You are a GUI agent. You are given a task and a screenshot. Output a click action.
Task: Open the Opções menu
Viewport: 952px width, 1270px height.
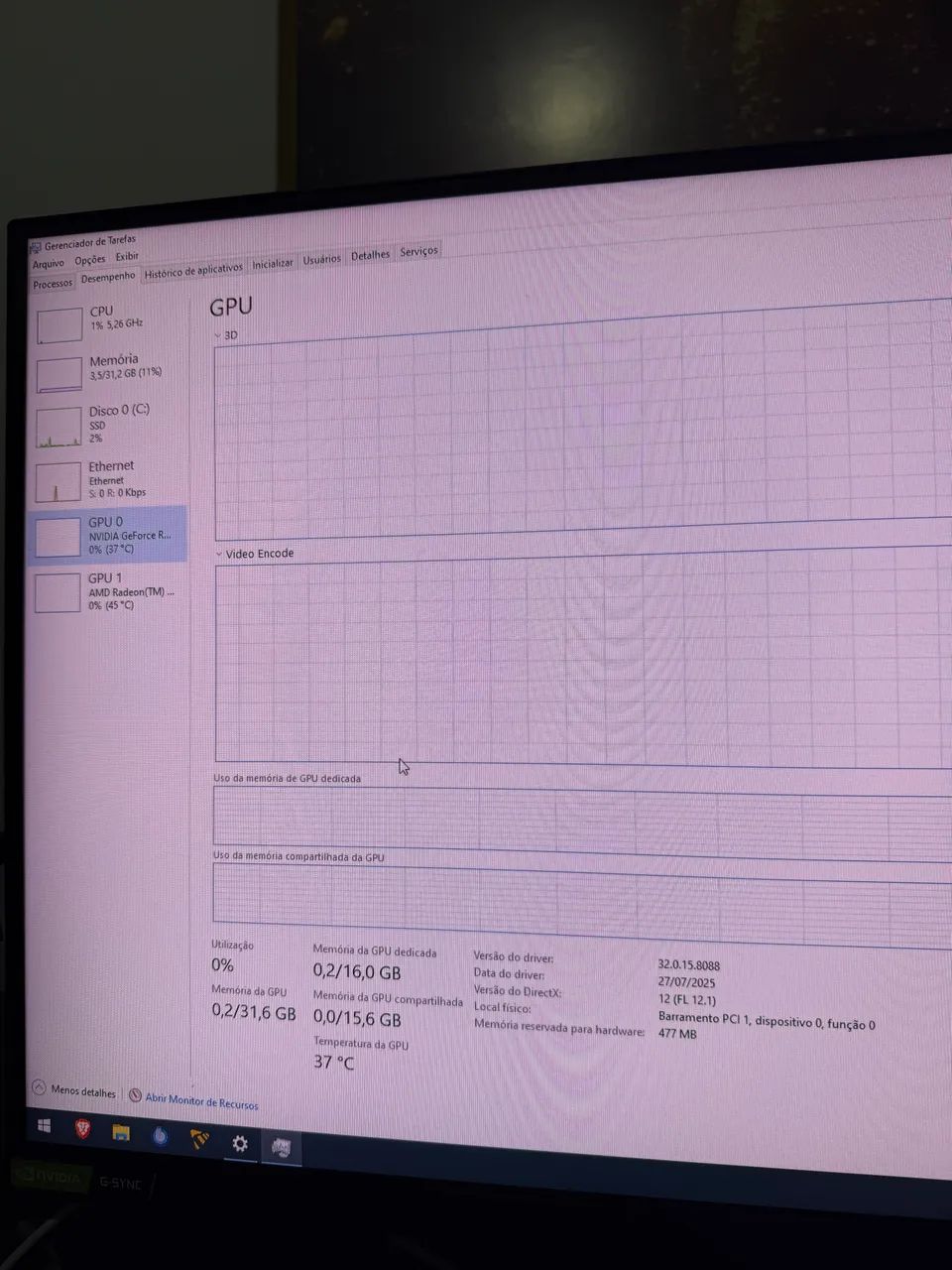click(x=89, y=260)
